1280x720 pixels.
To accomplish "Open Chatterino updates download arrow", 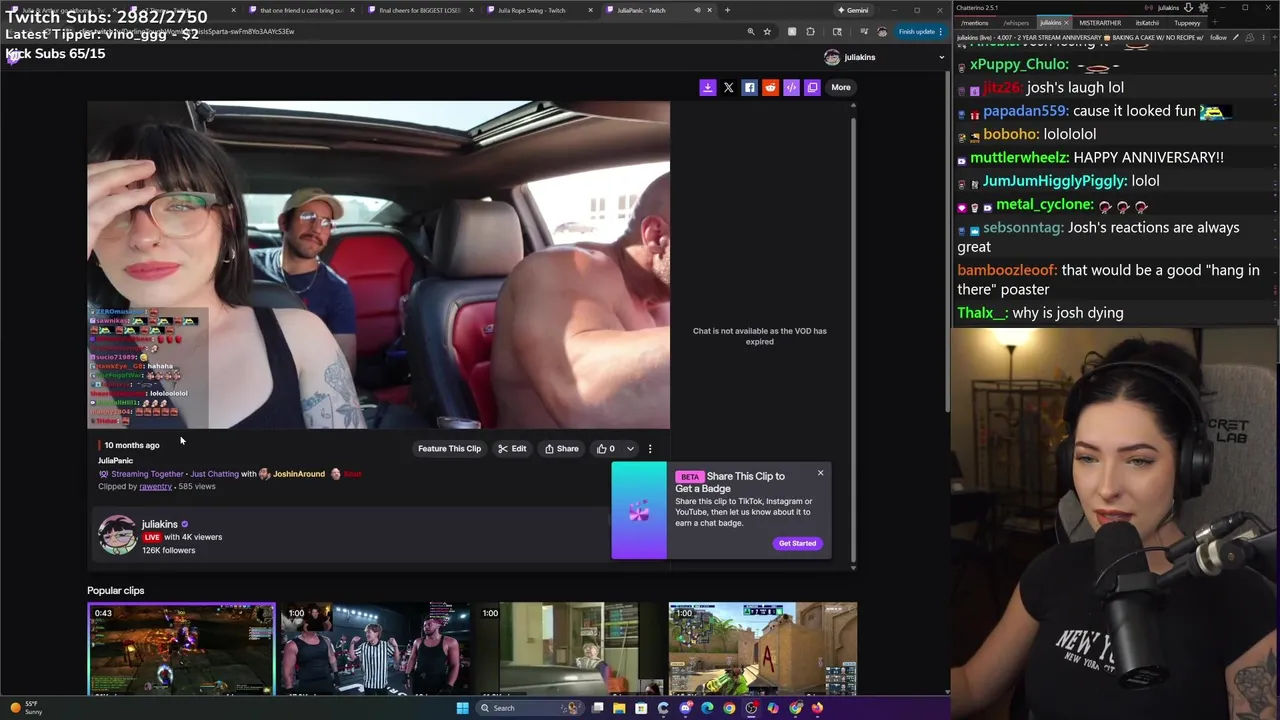I will coord(1188,8).
